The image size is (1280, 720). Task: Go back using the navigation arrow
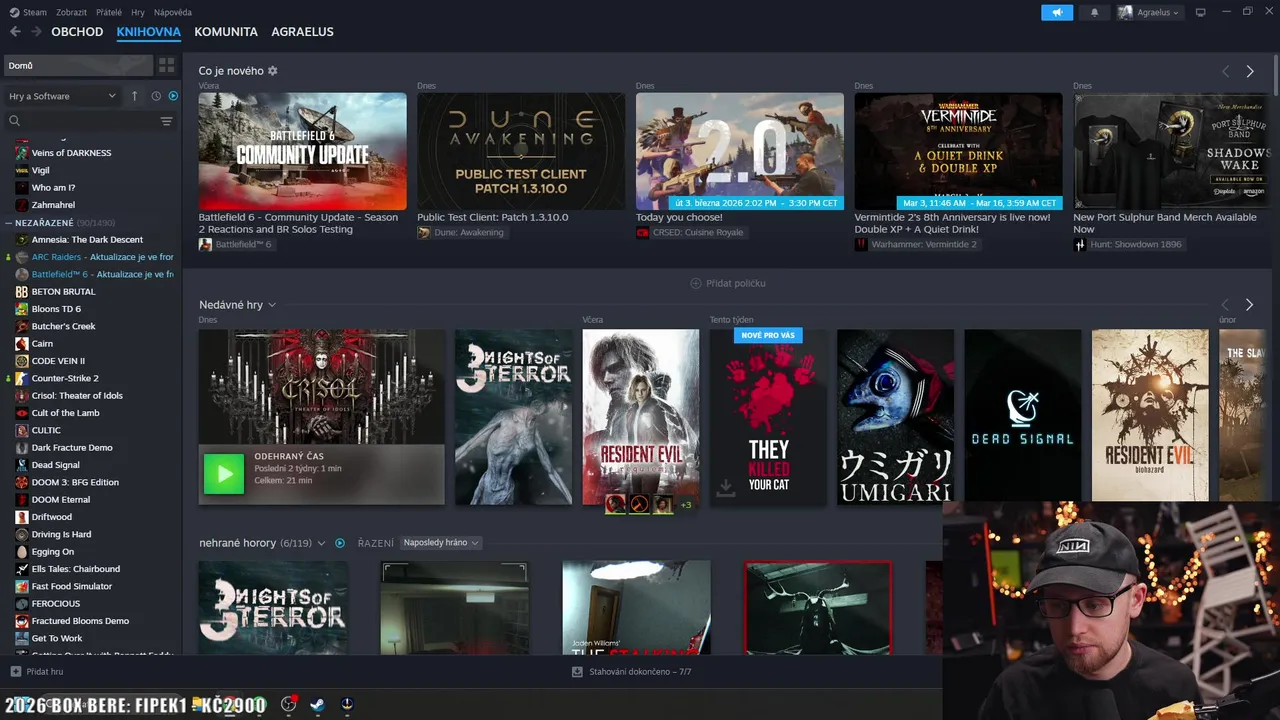pyautogui.click(x=15, y=32)
